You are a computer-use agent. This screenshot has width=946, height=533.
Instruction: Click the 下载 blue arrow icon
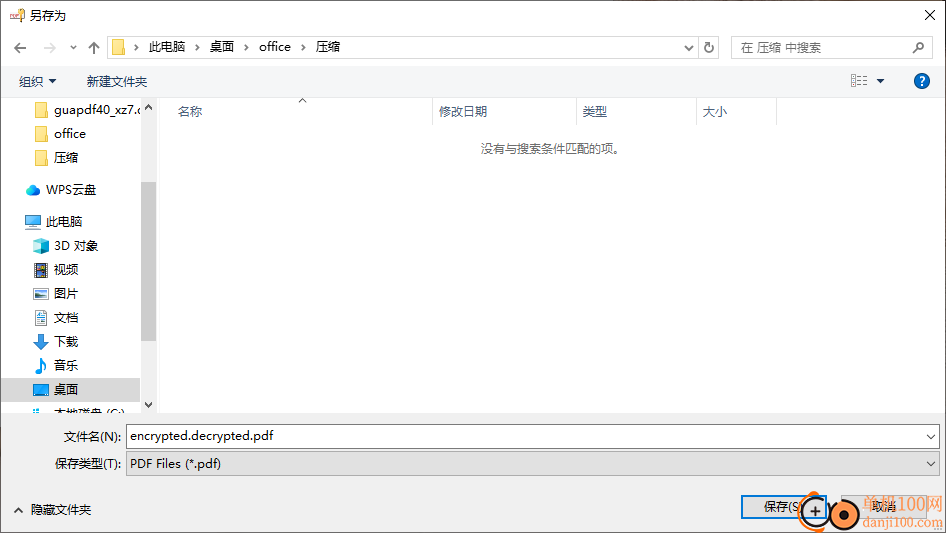pos(40,342)
